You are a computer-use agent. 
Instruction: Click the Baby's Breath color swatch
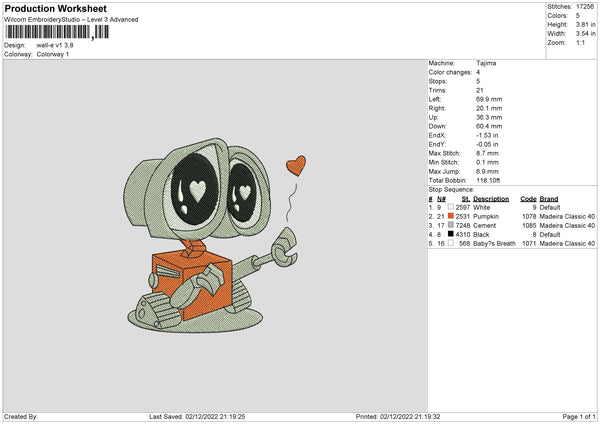(451, 243)
